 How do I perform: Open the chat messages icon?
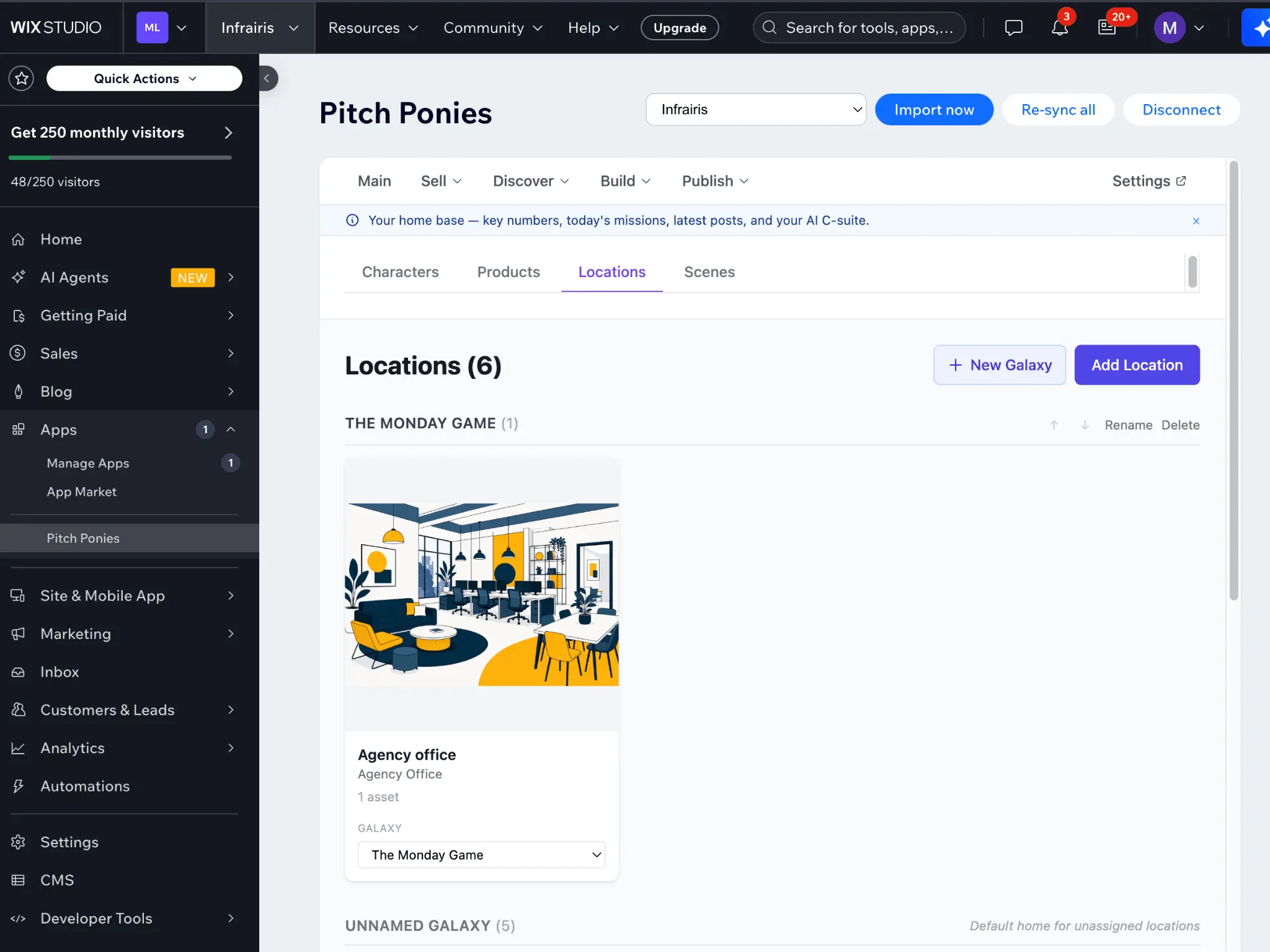coord(1013,27)
